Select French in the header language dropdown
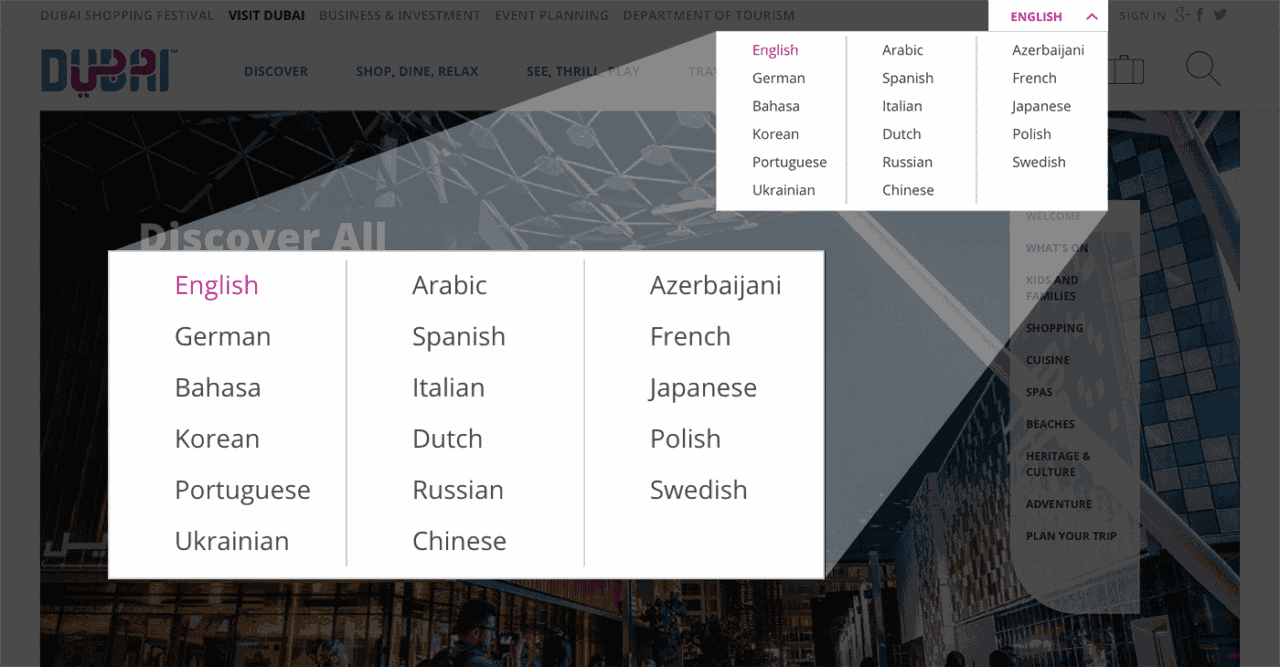The width and height of the screenshot is (1280, 667). pyautogui.click(x=1034, y=78)
